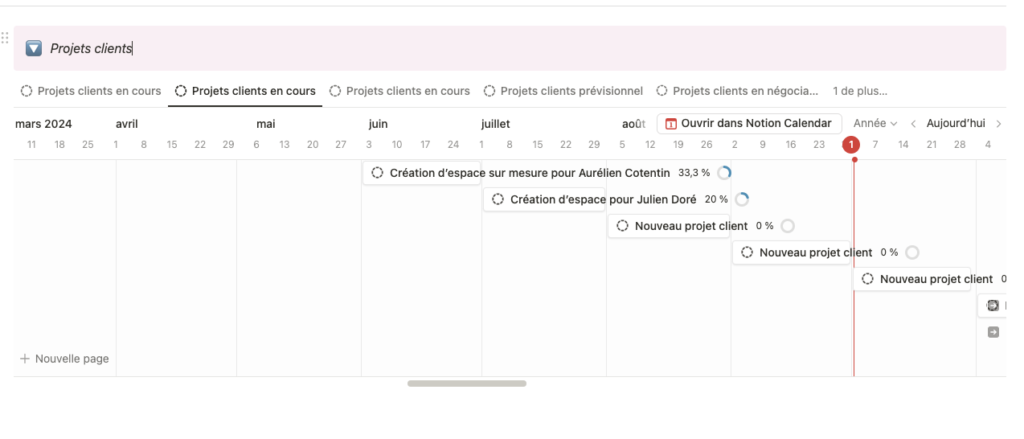Image resolution: width=1024 pixels, height=439 pixels.
Task: Go to next period with right chevron
Action: click(998, 123)
